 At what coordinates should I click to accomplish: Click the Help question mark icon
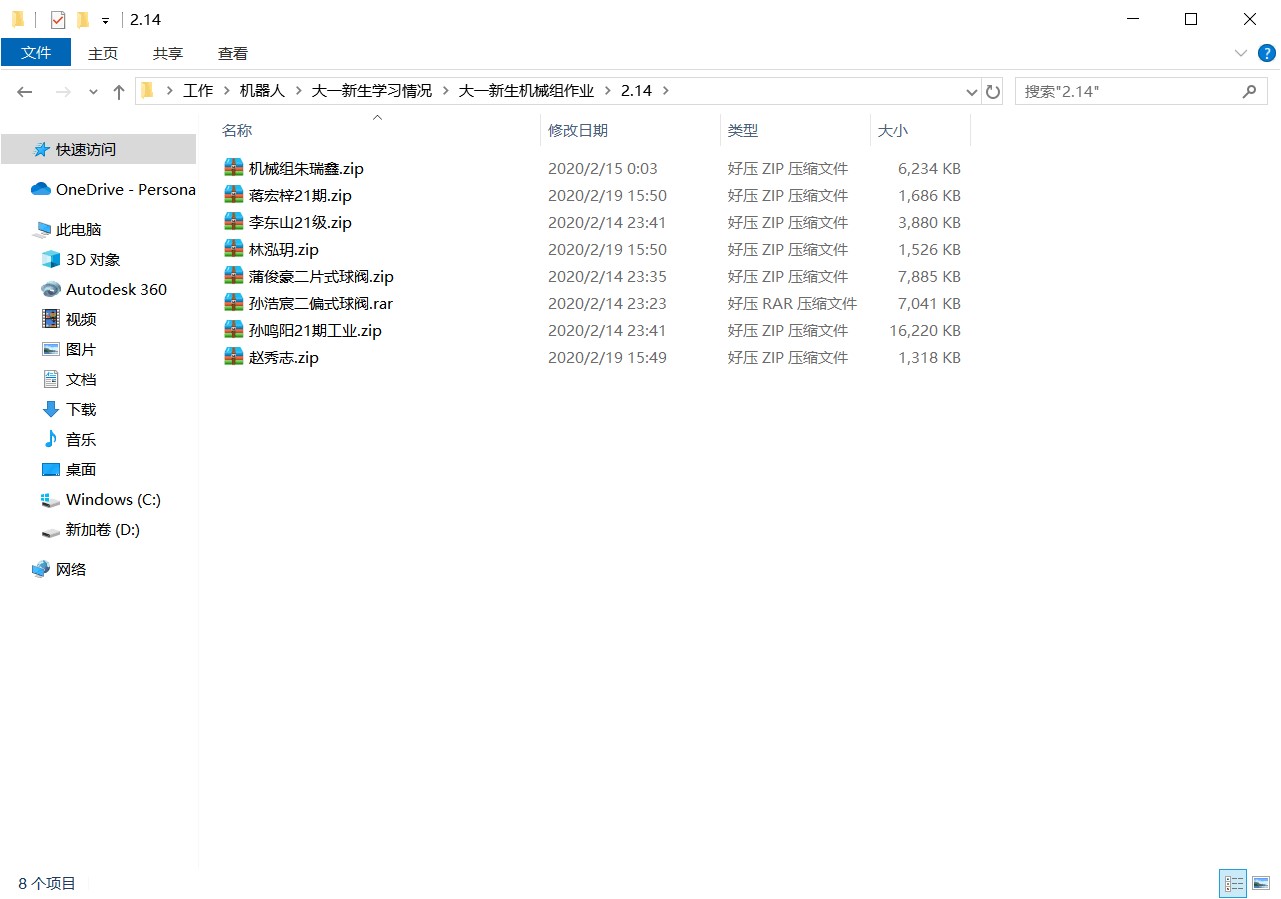click(x=1266, y=53)
